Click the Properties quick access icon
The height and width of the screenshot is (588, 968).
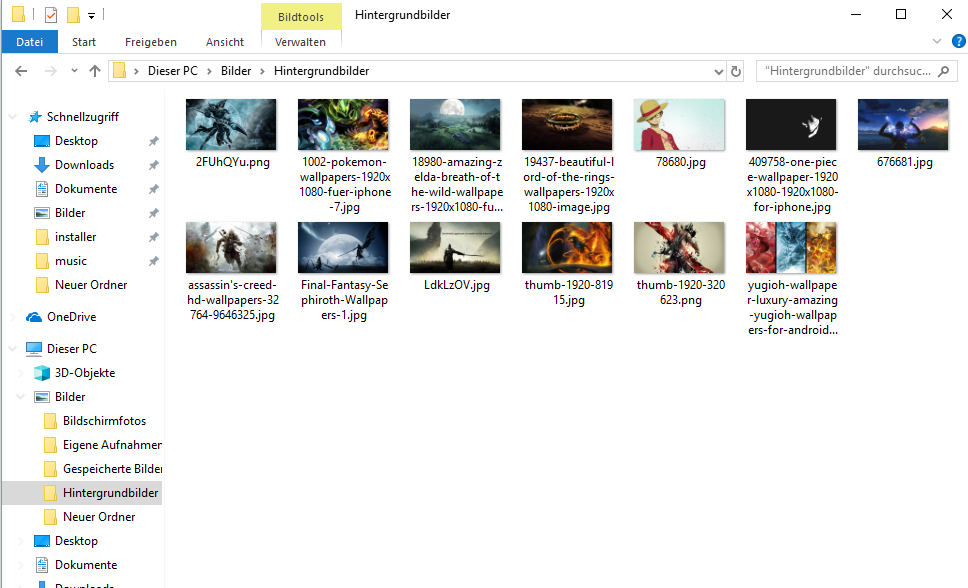[51, 14]
